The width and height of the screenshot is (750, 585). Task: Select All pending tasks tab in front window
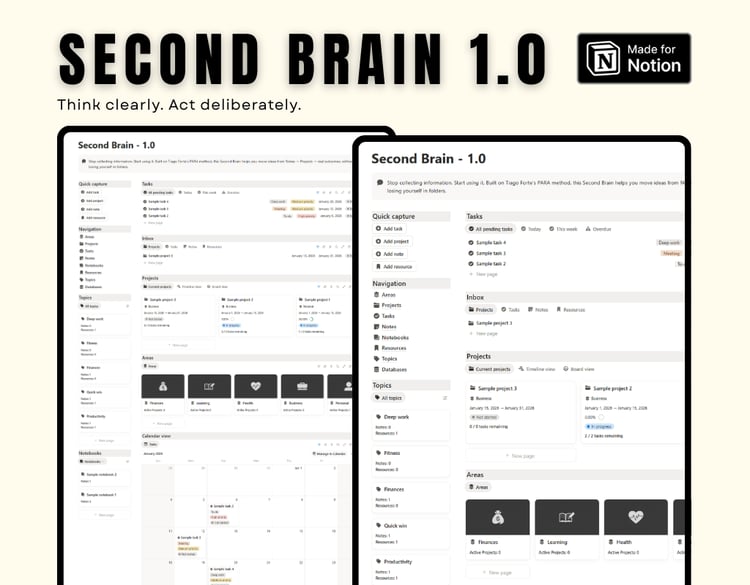coord(490,229)
